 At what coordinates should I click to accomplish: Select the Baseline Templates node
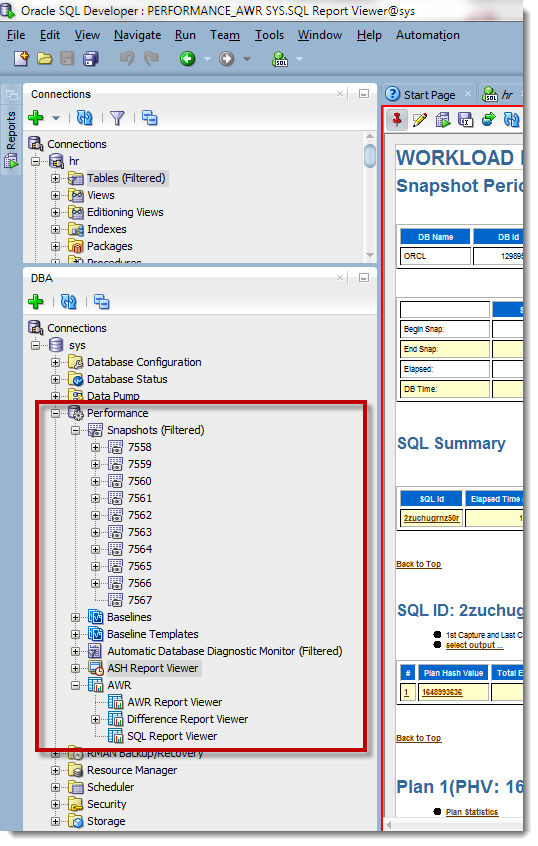tap(152, 634)
